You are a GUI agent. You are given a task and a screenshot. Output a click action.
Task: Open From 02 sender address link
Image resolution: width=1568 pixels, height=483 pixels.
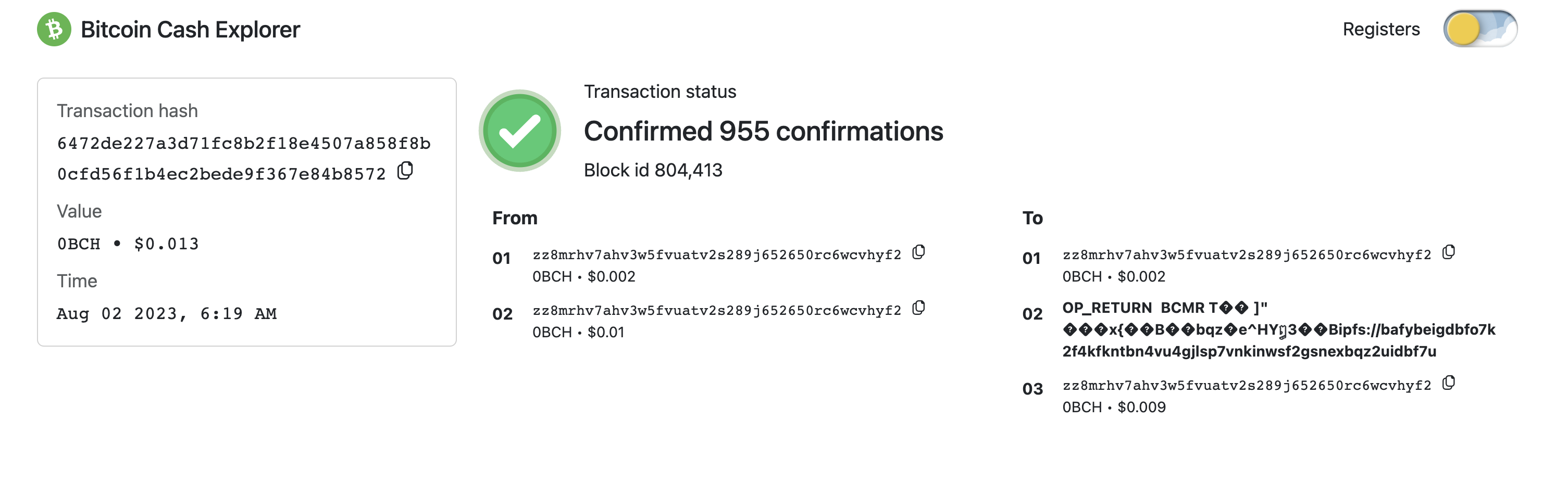(x=716, y=311)
